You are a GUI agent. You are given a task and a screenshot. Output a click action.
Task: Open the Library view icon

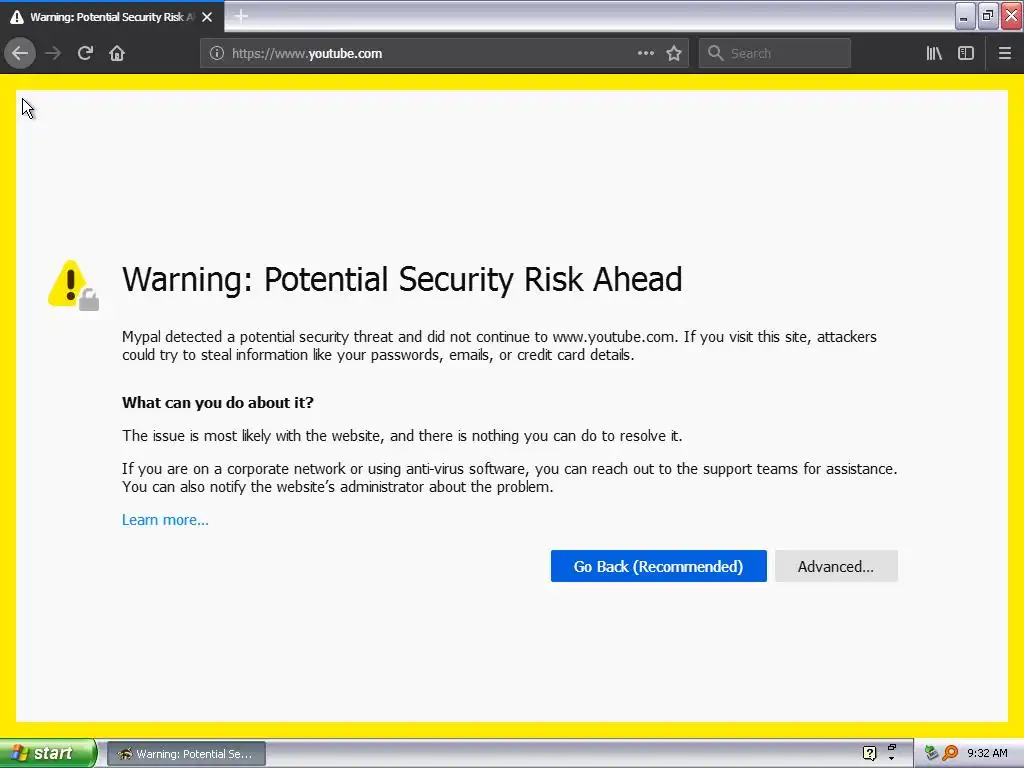(934, 54)
